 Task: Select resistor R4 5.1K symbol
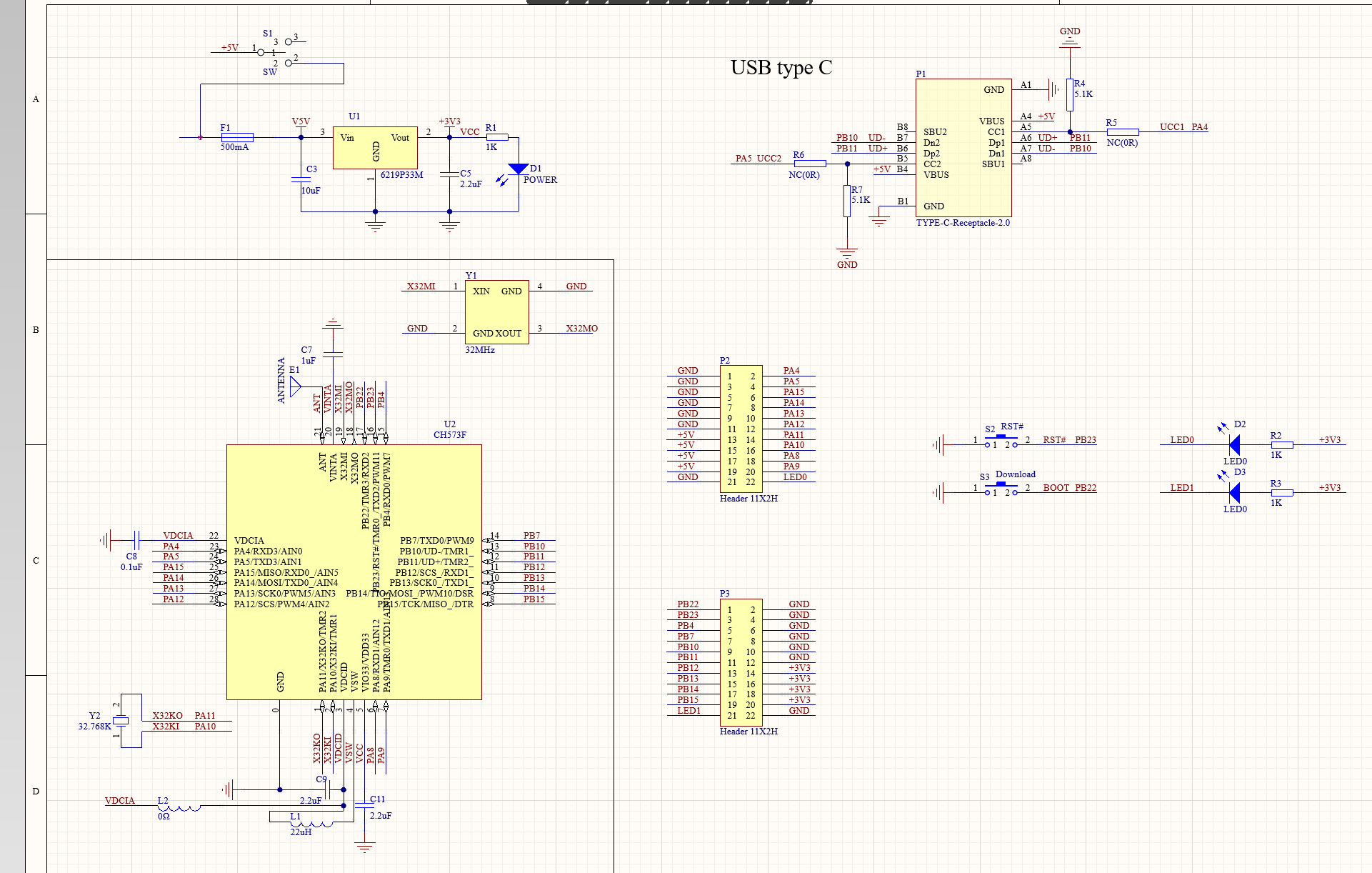coord(1069,95)
